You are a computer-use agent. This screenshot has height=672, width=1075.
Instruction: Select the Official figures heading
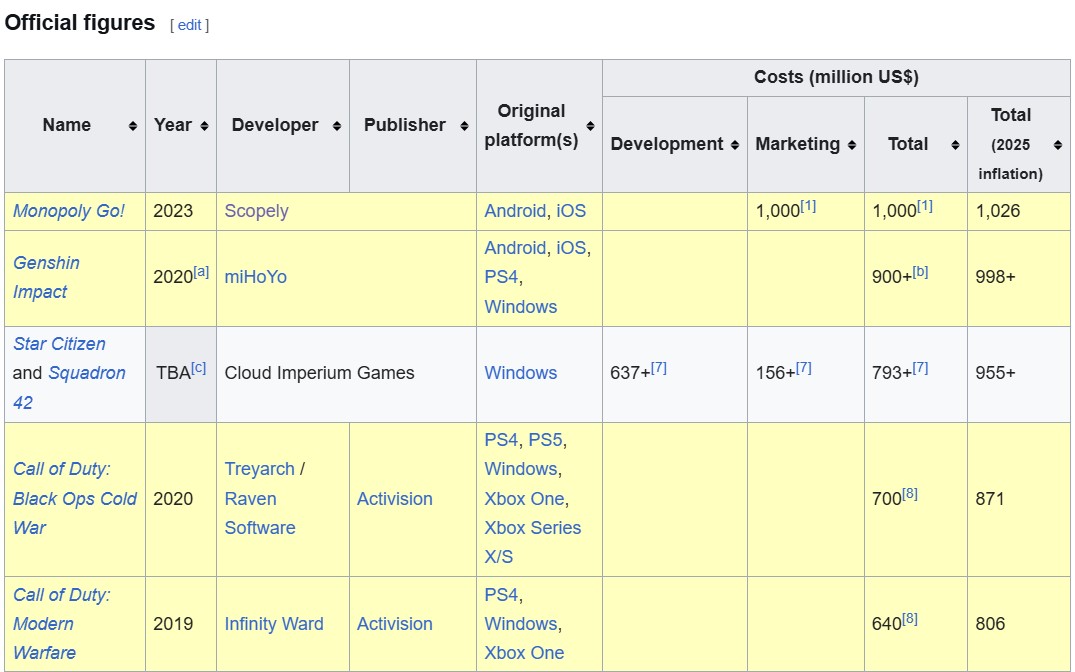click(x=80, y=23)
